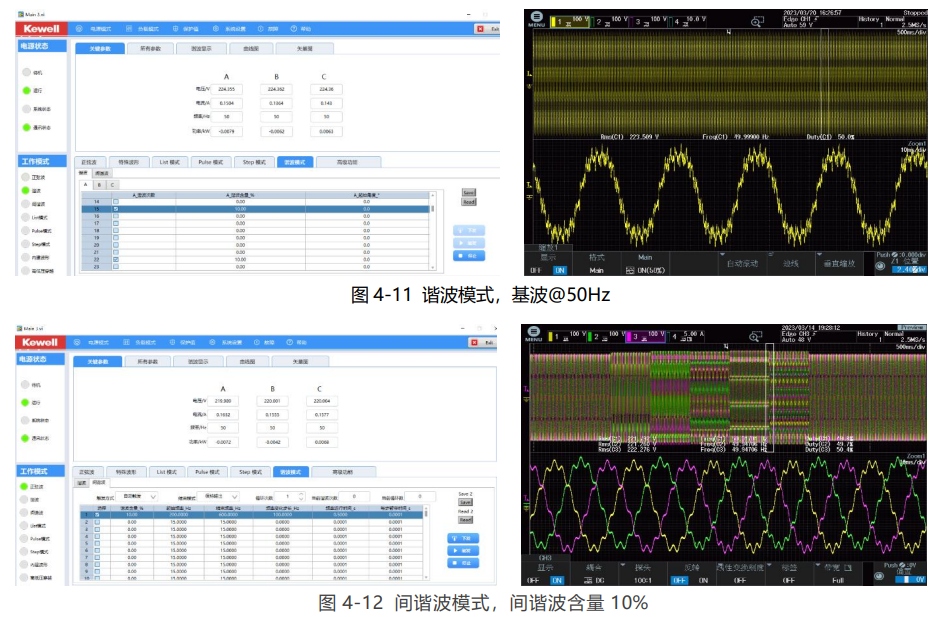Select Pulse模式 radio in Figure 4-12 work mode panel
The width and height of the screenshot is (935, 617).
[x=24, y=538]
